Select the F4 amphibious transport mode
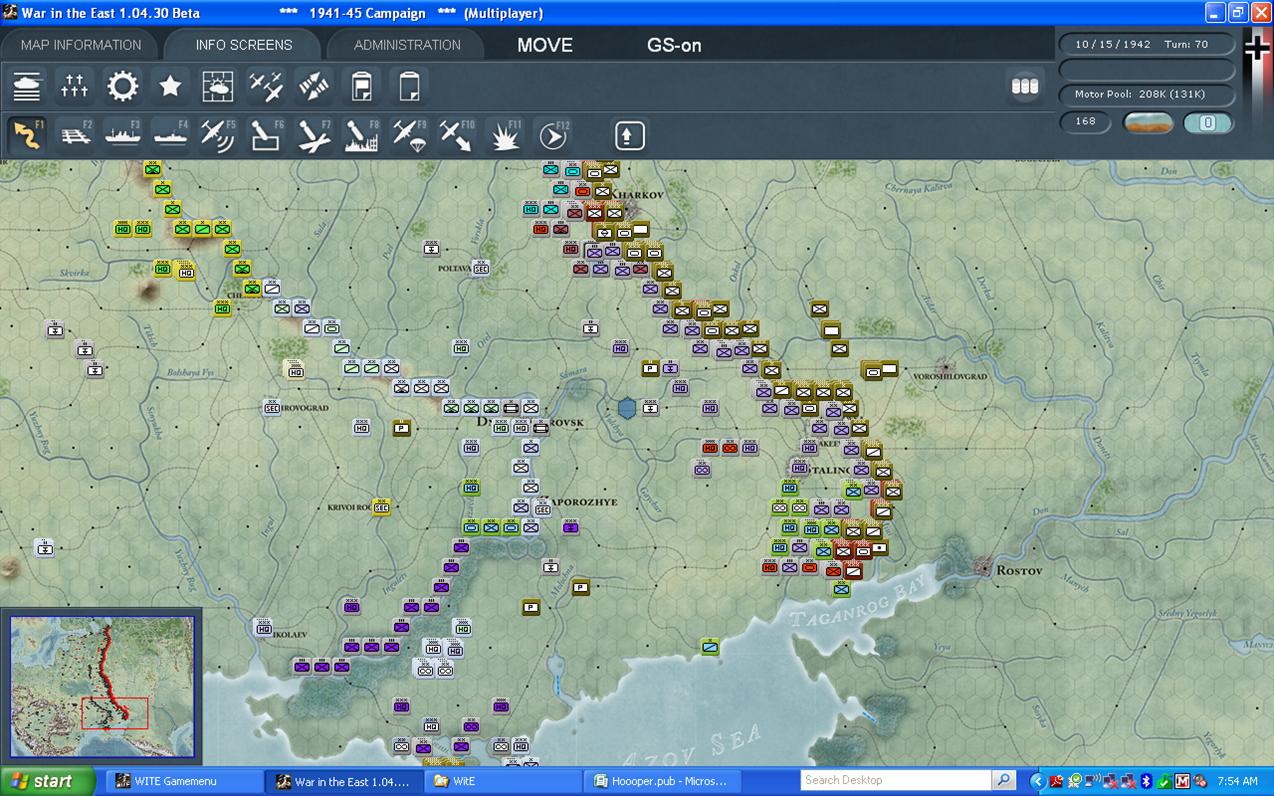This screenshot has height=796, width=1274. [x=170, y=136]
